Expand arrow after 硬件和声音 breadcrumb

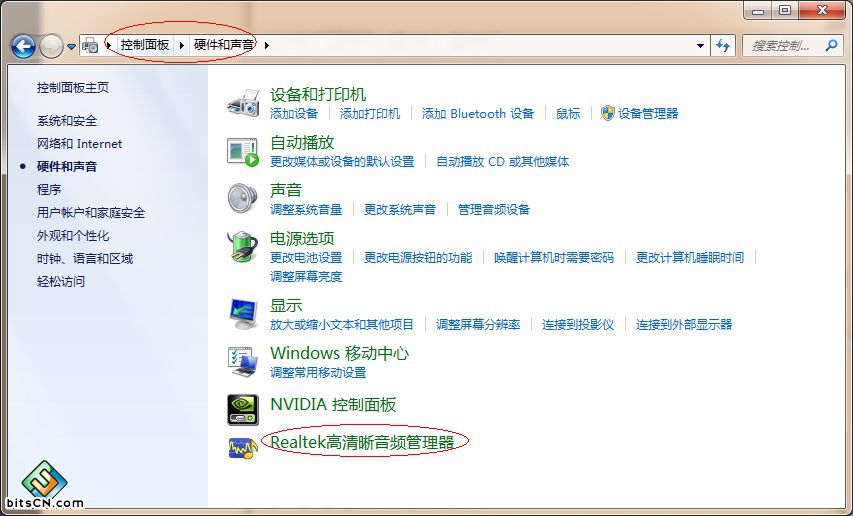coord(267,45)
